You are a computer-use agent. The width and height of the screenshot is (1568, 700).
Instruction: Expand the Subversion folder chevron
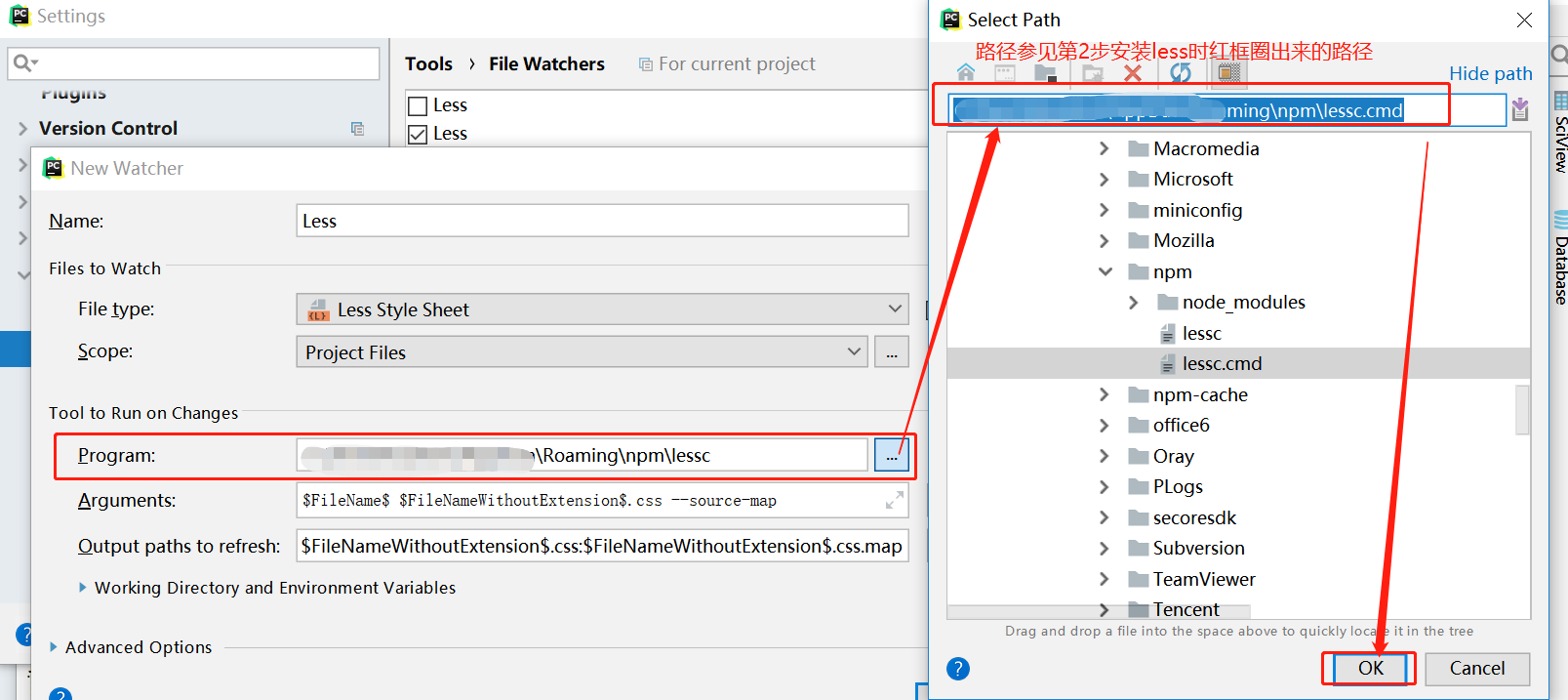coord(1104,548)
